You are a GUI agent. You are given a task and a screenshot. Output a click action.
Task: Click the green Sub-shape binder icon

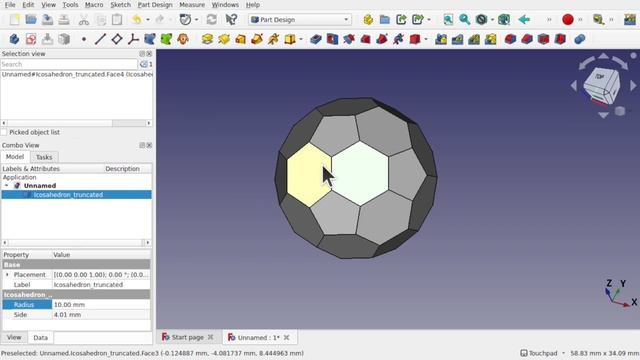tap(166, 39)
